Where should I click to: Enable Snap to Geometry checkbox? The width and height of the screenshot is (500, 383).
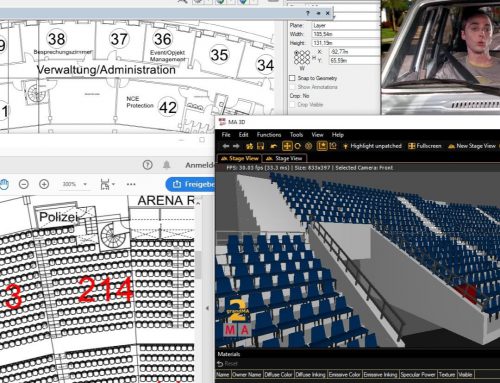292,78
